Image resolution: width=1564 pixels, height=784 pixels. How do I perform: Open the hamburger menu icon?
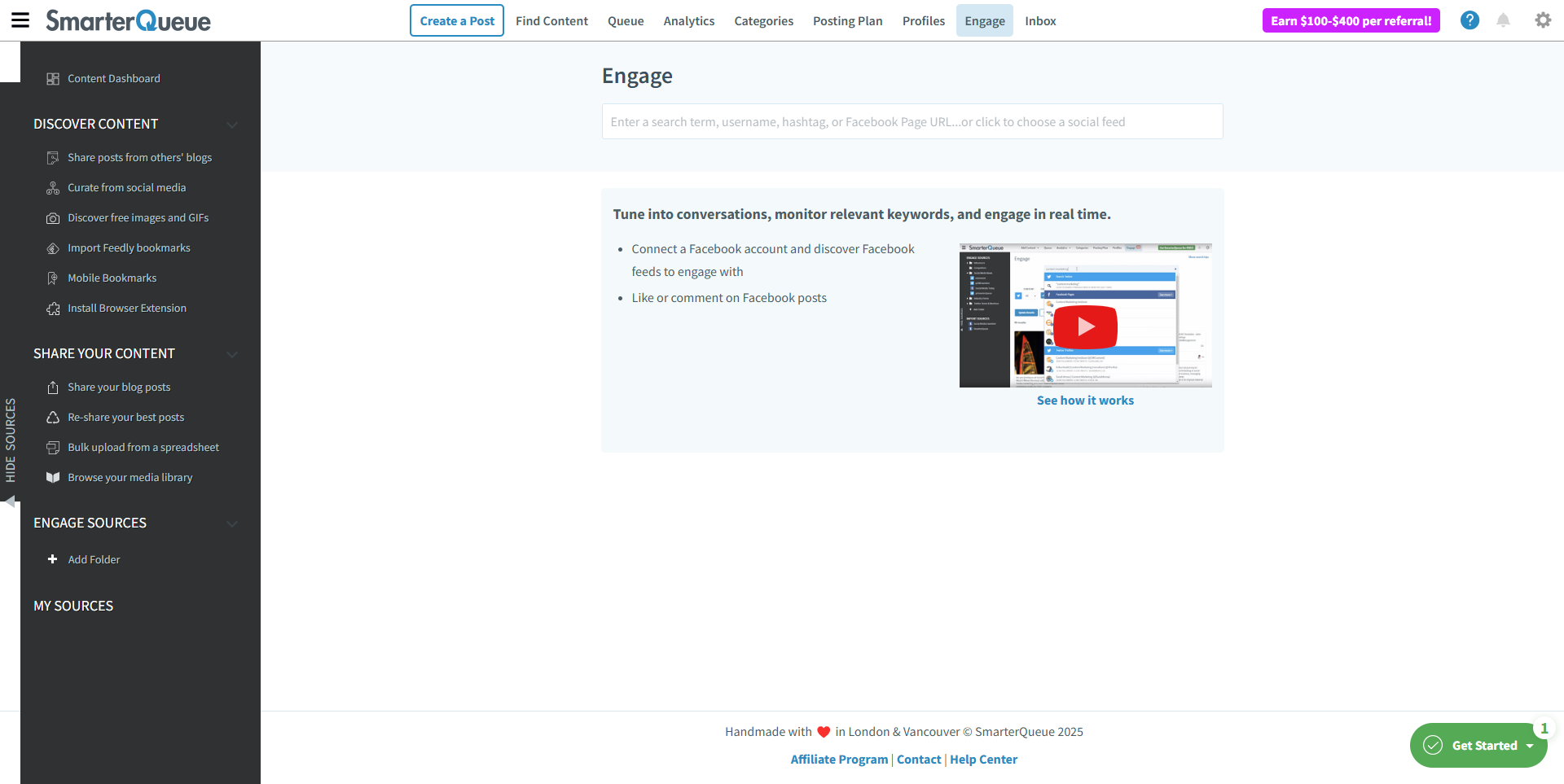pos(20,20)
